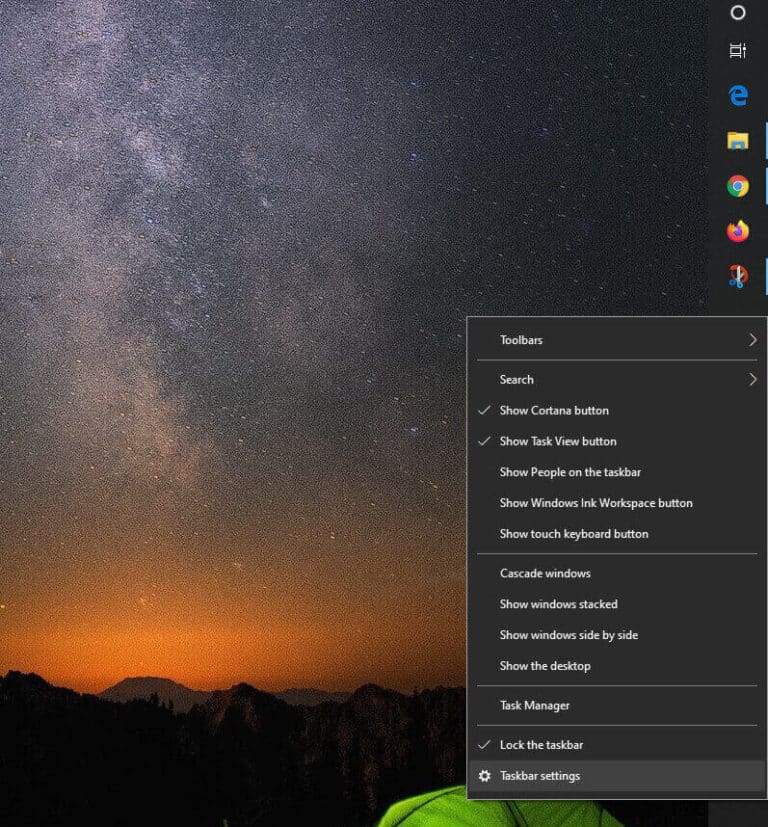This screenshot has height=827, width=768.
Task: Choose Show windows side by side
Action: point(617,635)
